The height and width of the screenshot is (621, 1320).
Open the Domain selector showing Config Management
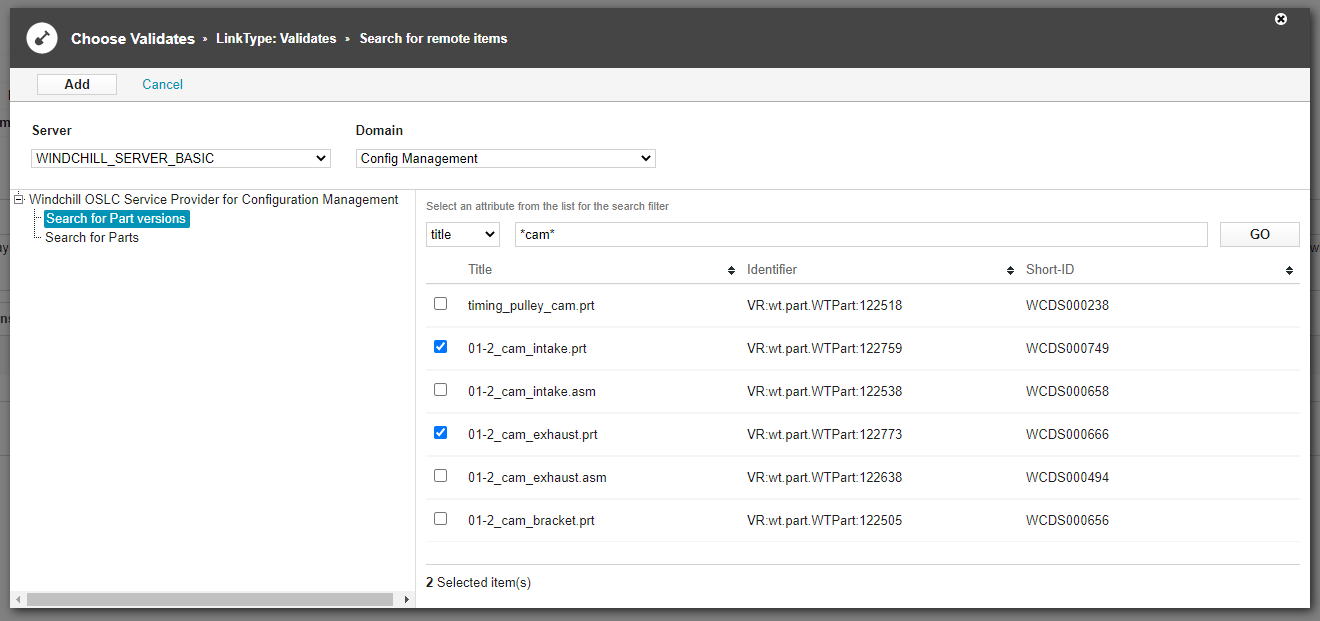(505, 158)
